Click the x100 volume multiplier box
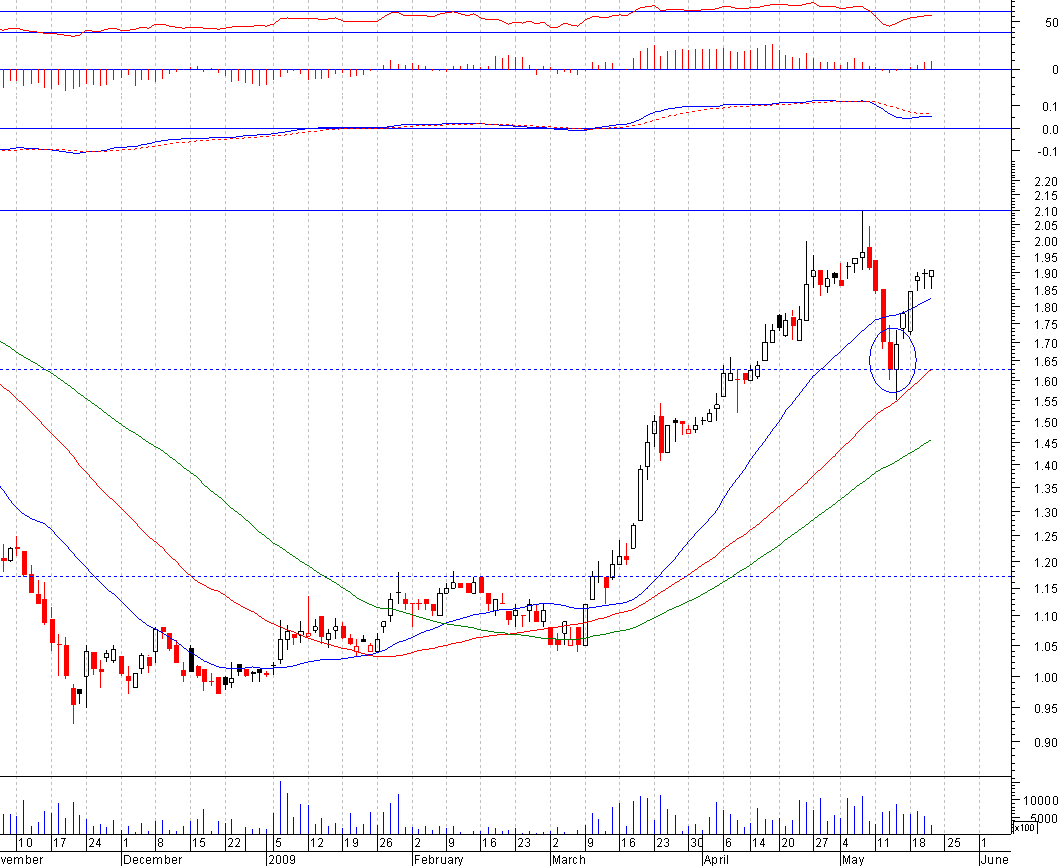The height and width of the screenshot is (866, 1062). click(x=1024, y=827)
